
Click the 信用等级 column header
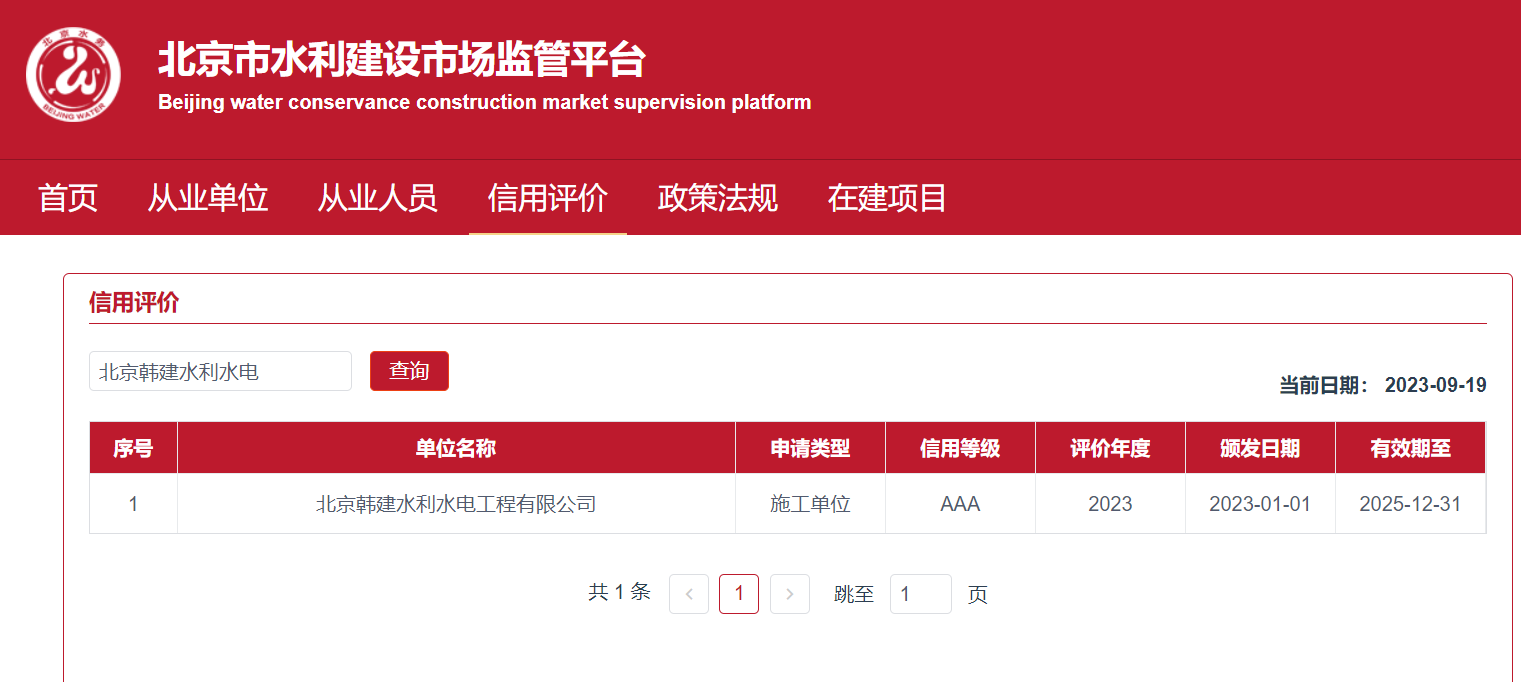coord(960,448)
